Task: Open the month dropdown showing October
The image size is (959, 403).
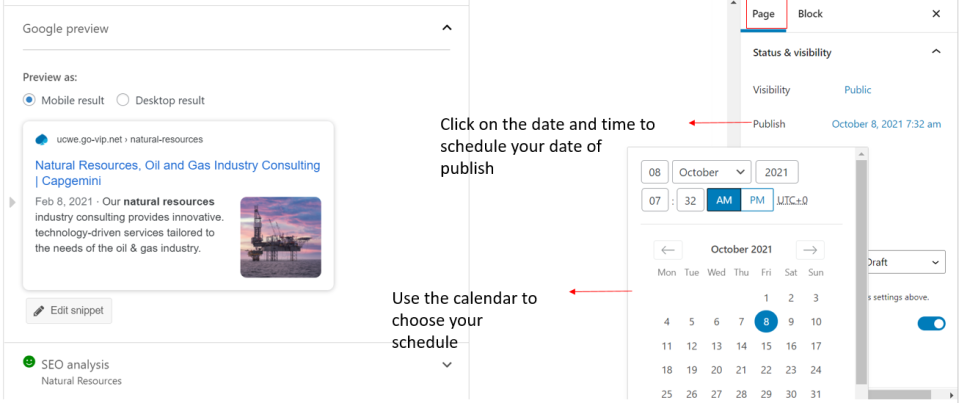Action: point(711,172)
